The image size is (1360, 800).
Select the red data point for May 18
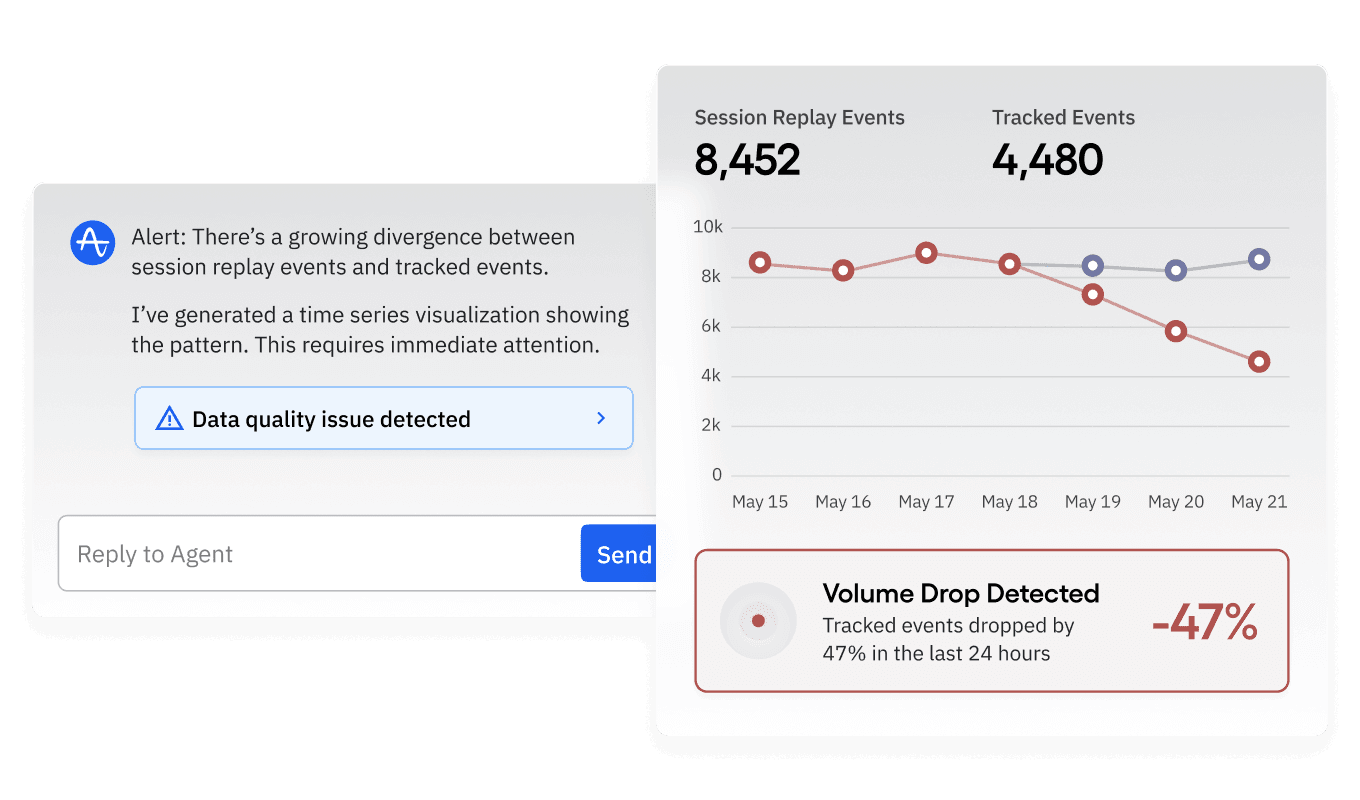[1010, 265]
